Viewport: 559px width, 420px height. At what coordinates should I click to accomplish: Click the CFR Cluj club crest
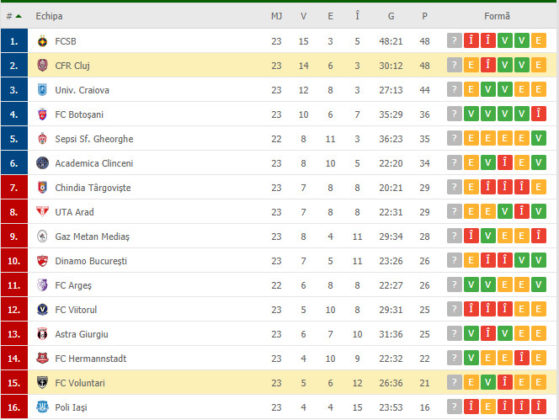tap(42, 66)
